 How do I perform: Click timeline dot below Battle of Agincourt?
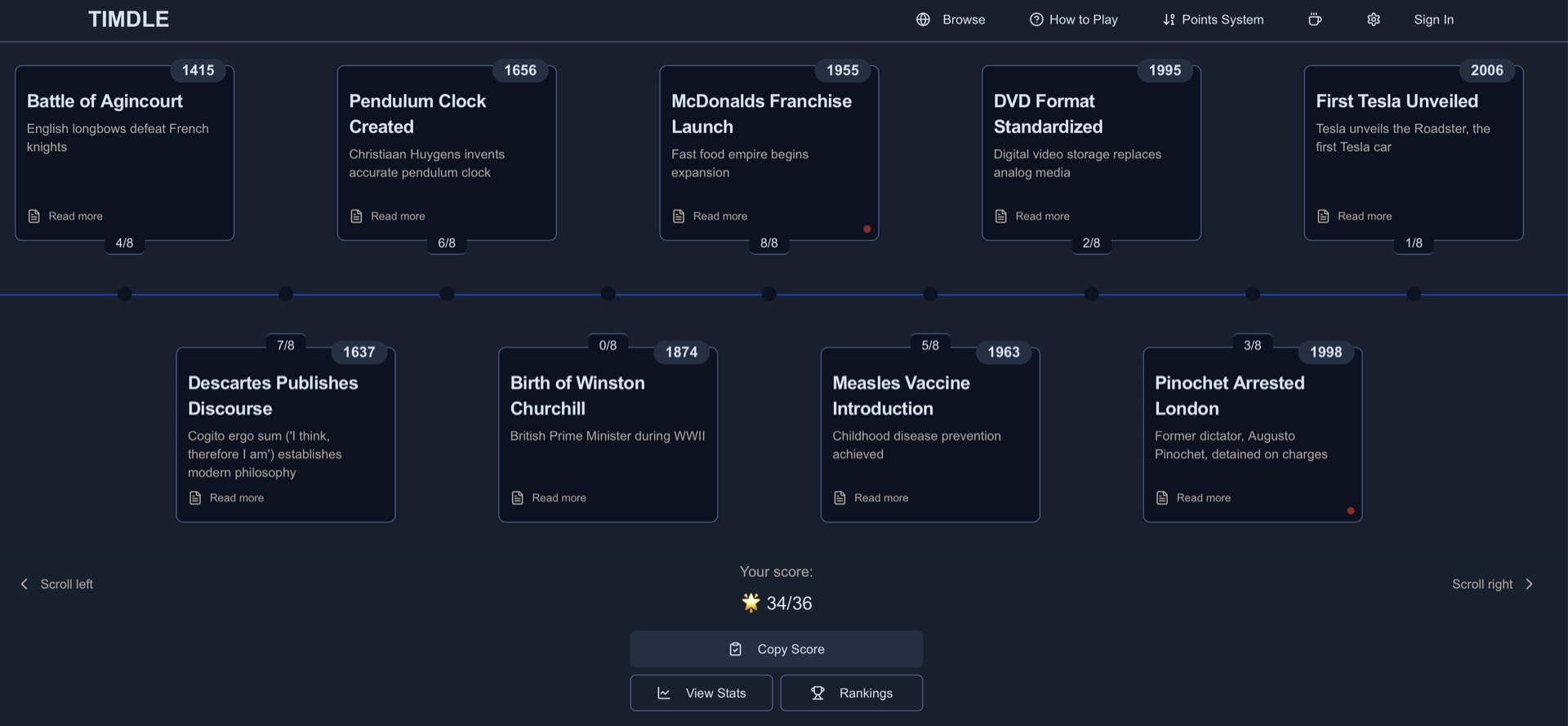click(124, 294)
